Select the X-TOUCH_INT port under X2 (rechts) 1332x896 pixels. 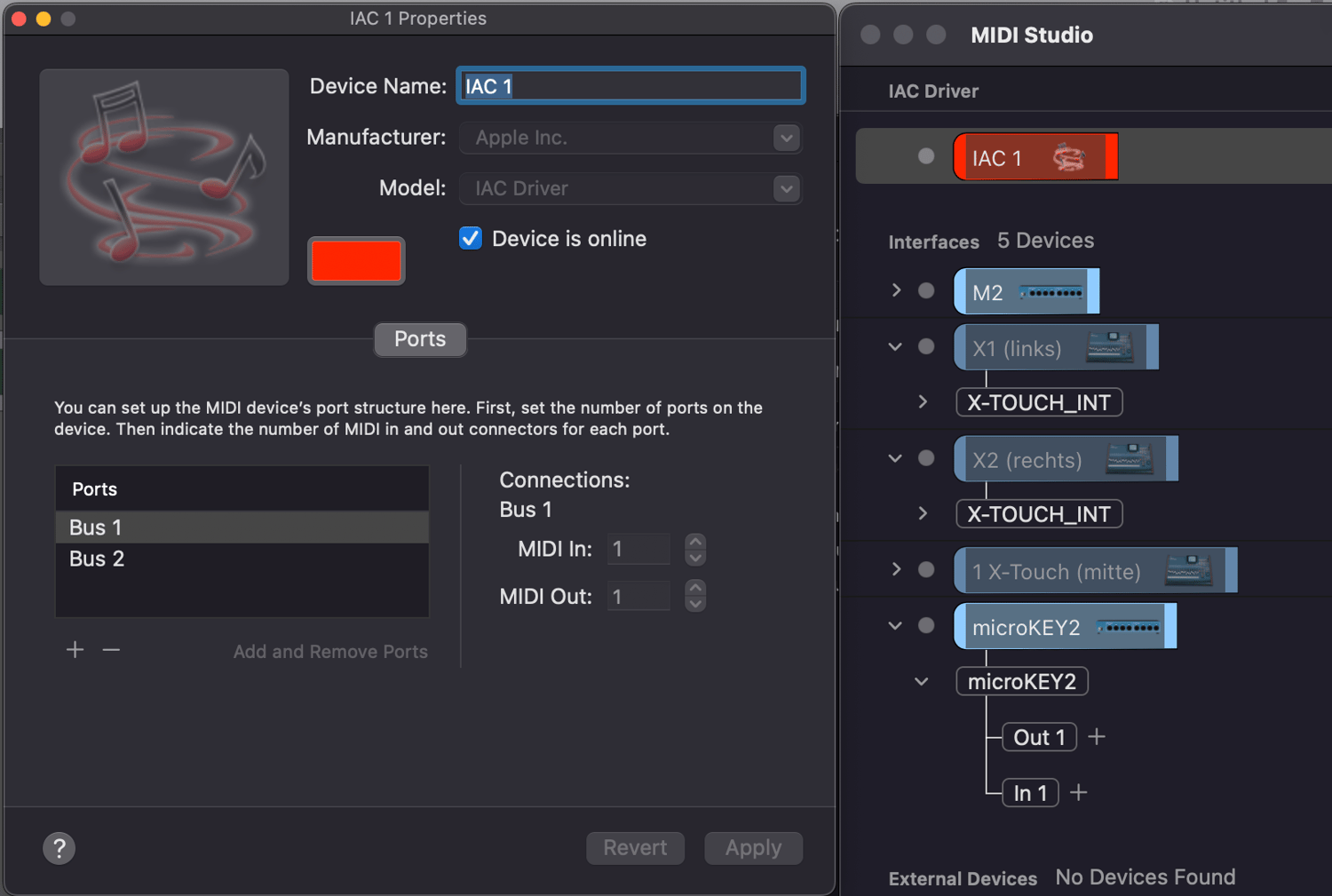(x=1039, y=514)
